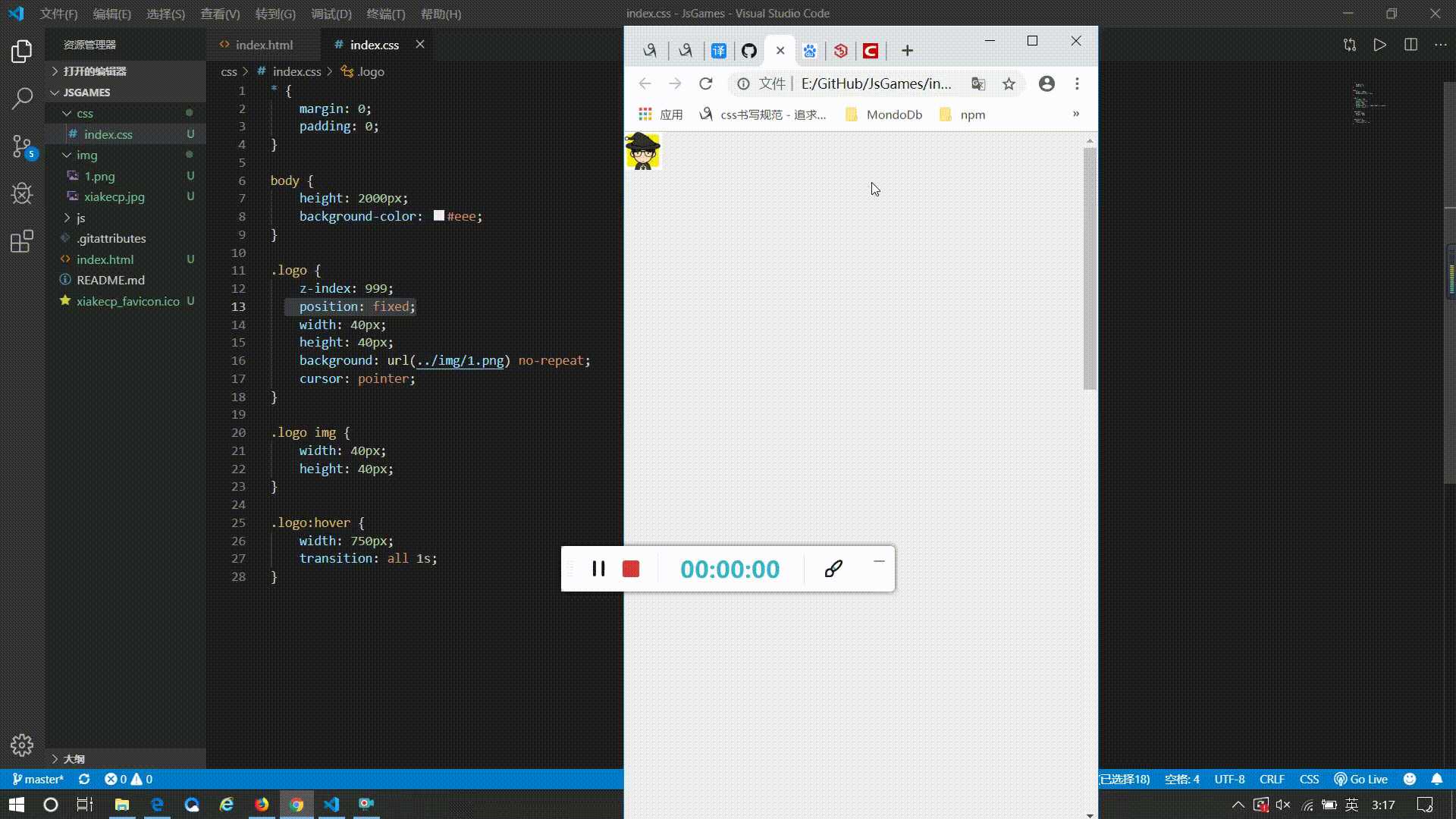Pause the screen recording
The width and height of the screenshot is (1456, 819).
(x=598, y=569)
